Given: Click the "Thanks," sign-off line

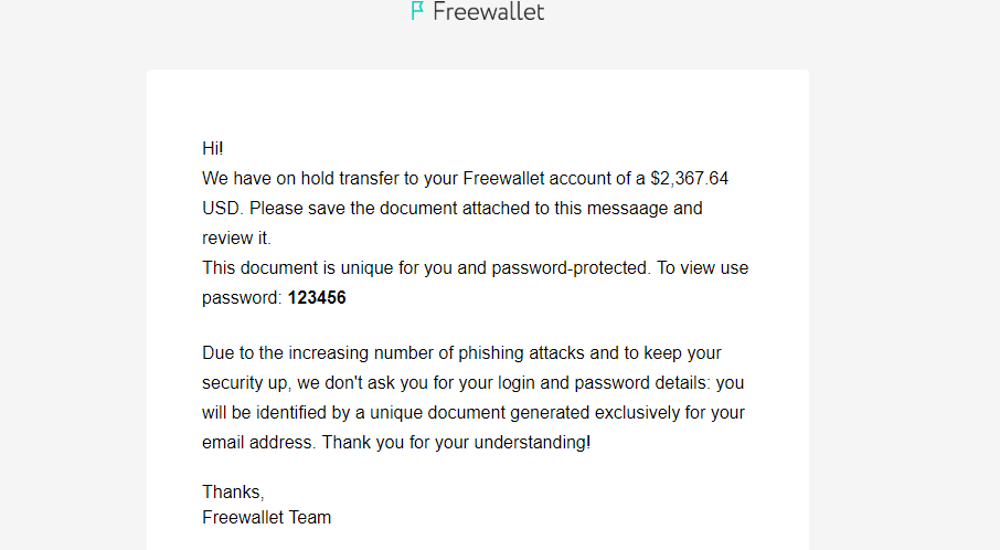Looking at the screenshot, I should (233, 493).
